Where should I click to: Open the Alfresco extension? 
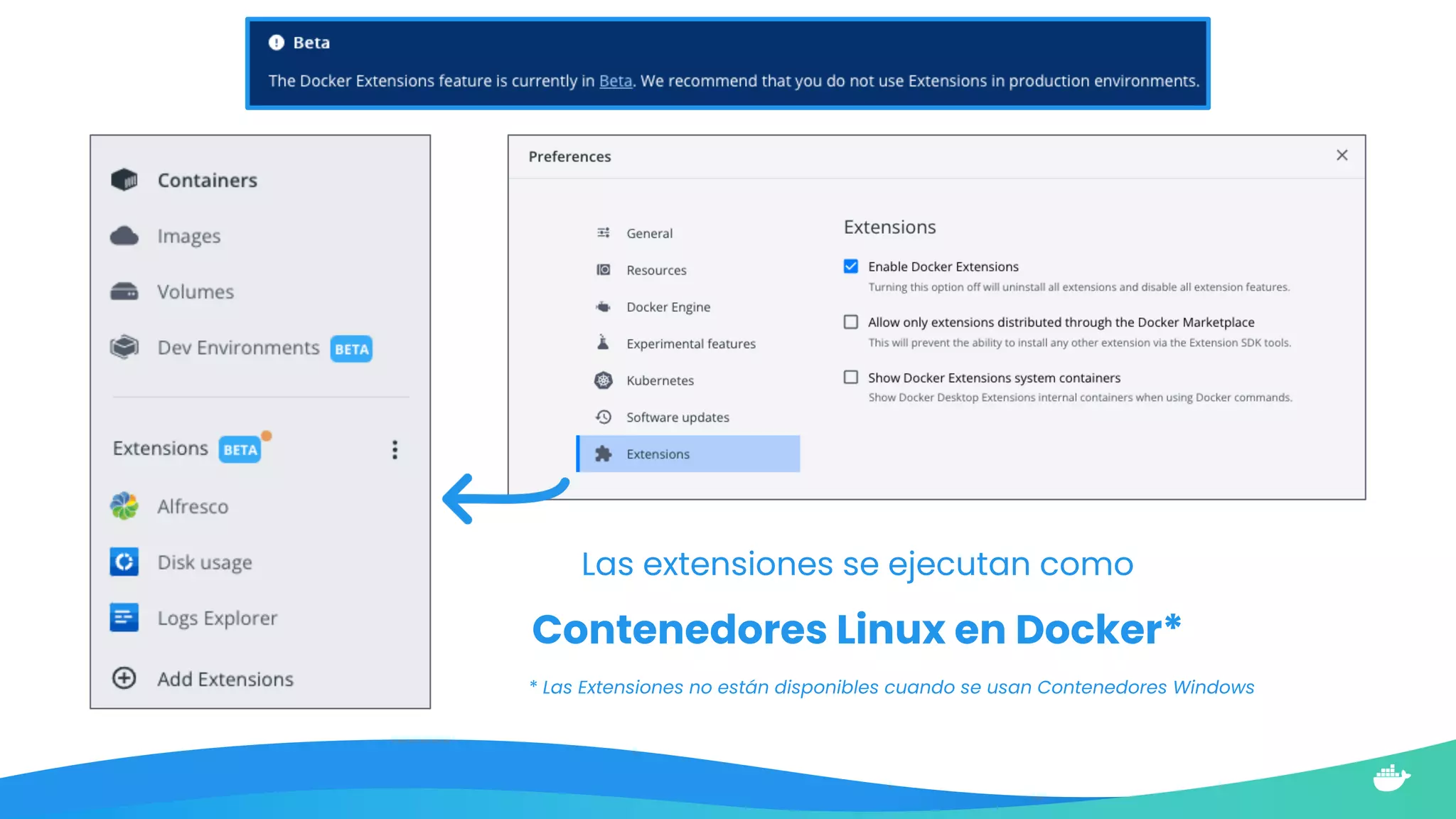[x=193, y=506]
